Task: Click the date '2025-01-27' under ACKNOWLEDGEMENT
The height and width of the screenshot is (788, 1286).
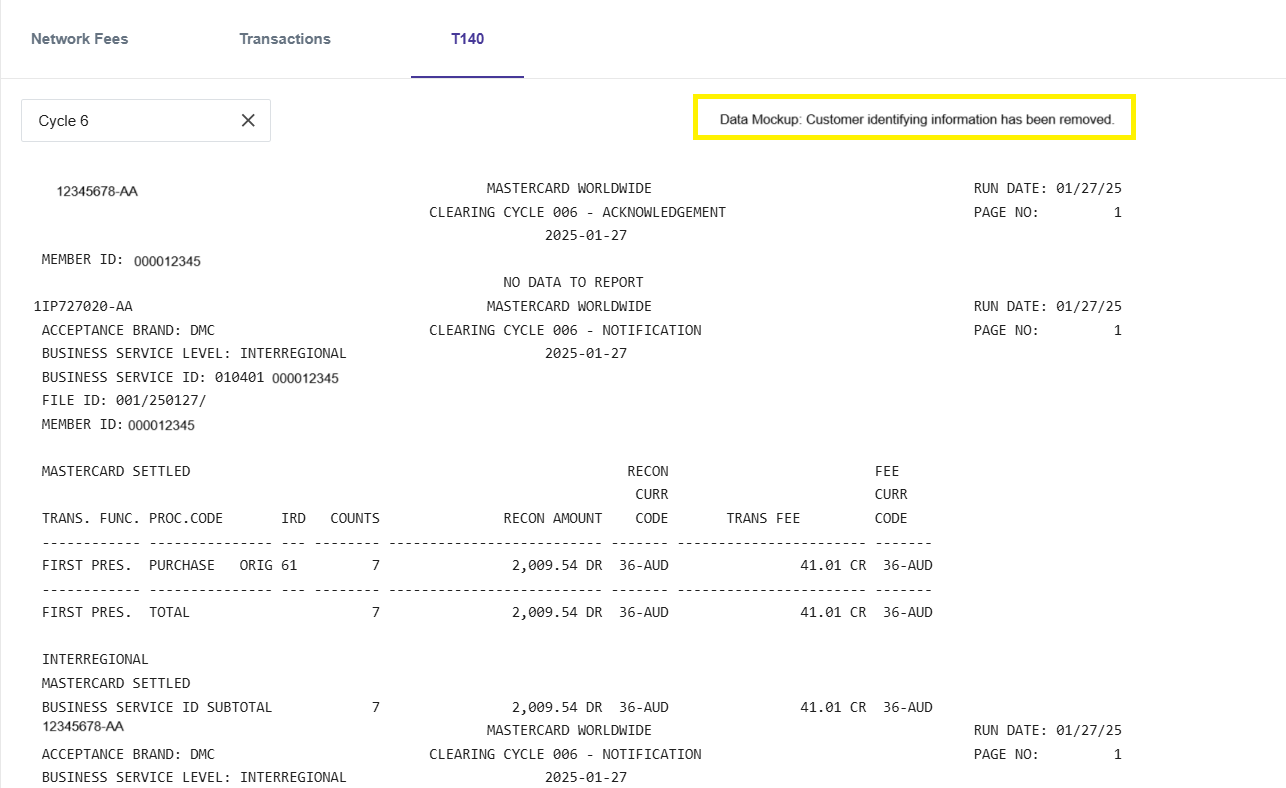Action: coord(586,236)
